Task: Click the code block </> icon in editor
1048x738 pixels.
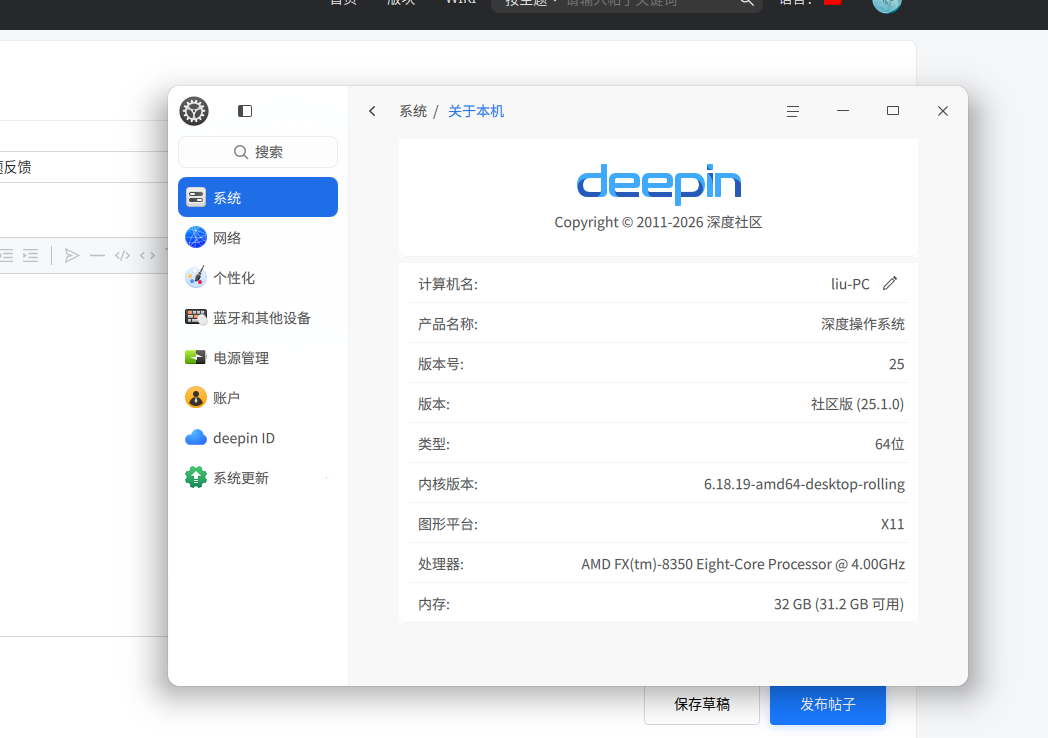Action: (x=122, y=255)
